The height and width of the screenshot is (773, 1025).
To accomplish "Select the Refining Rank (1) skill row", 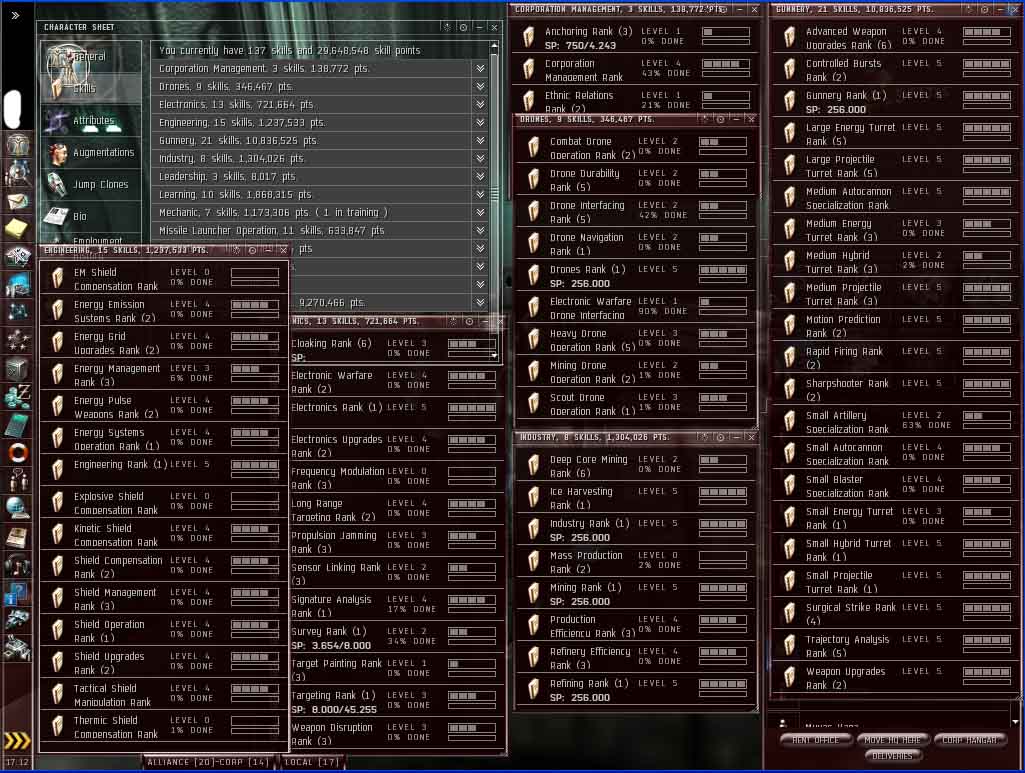I will [x=636, y=690].
